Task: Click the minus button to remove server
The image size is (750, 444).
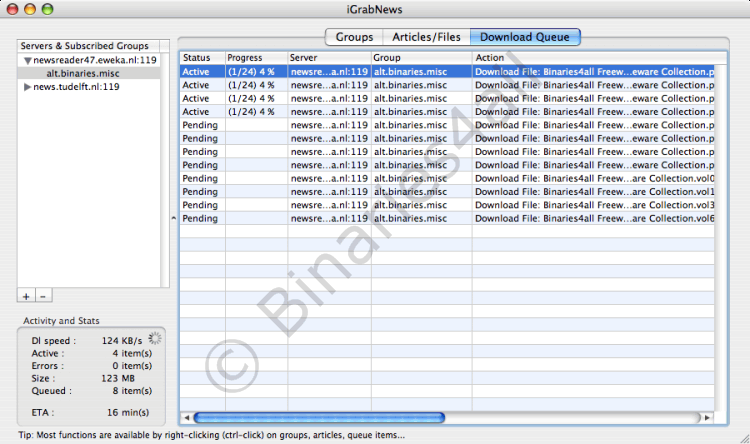Action: click(43, 296)
